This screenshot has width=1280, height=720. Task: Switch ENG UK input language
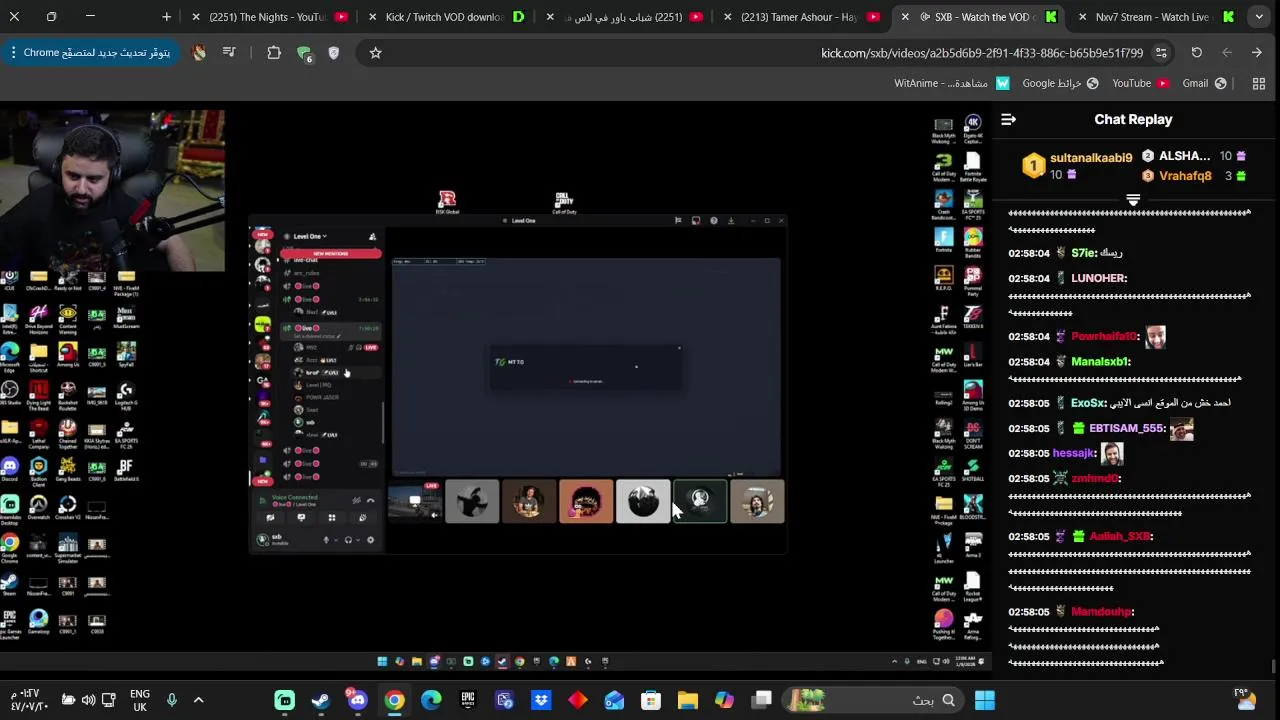click(140, 700)
